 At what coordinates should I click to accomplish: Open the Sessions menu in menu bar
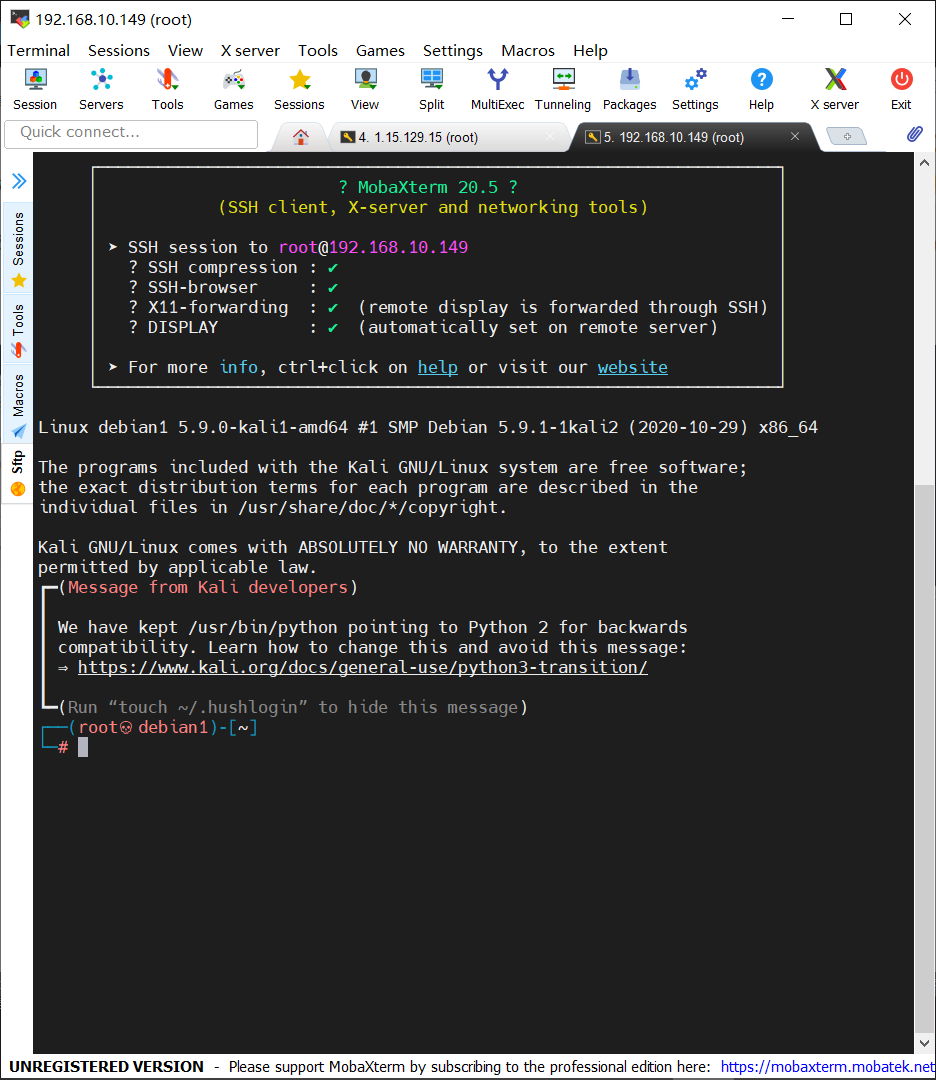tap(118, 50)
